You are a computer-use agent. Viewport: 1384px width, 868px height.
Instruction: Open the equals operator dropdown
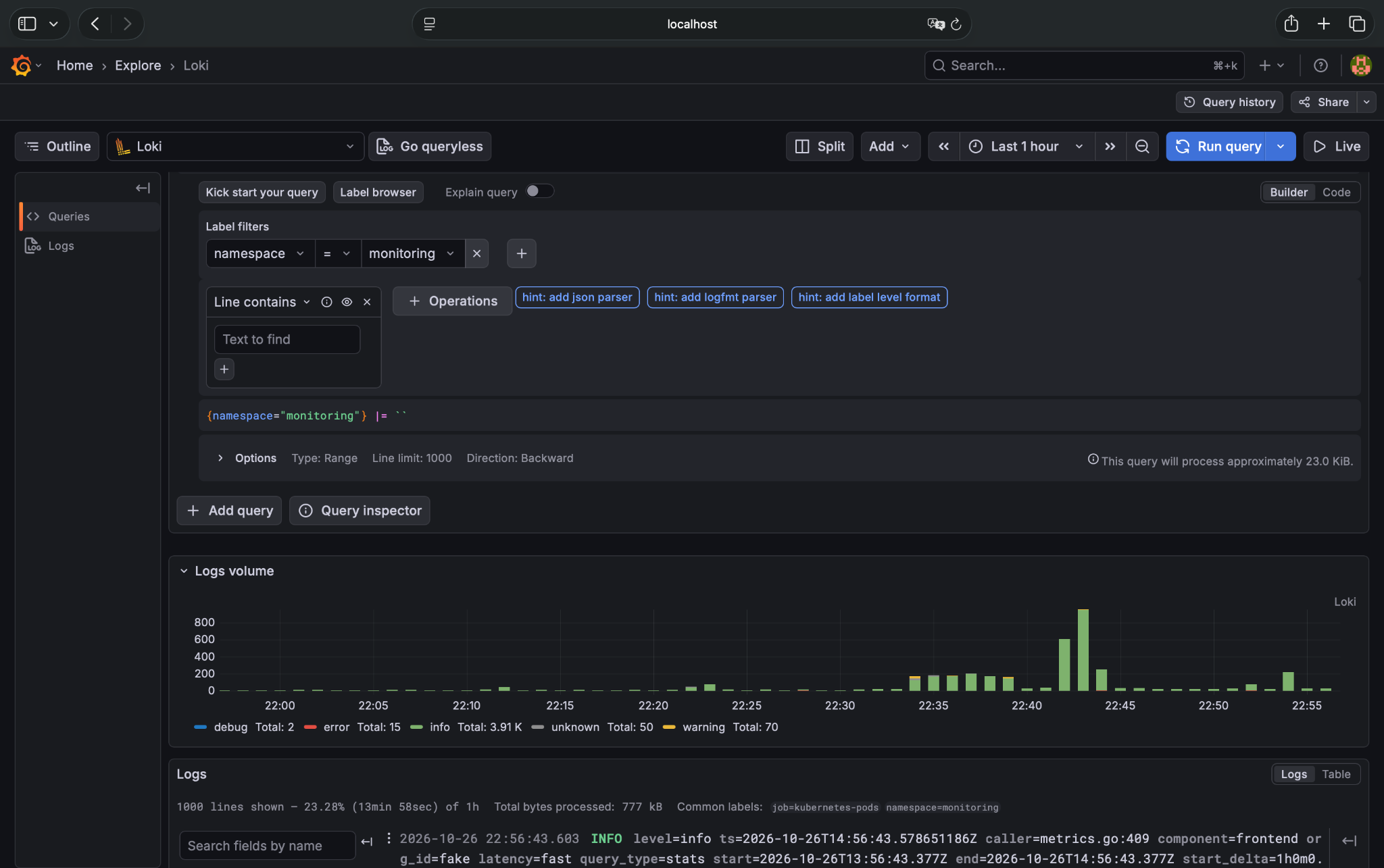(337, 253)
